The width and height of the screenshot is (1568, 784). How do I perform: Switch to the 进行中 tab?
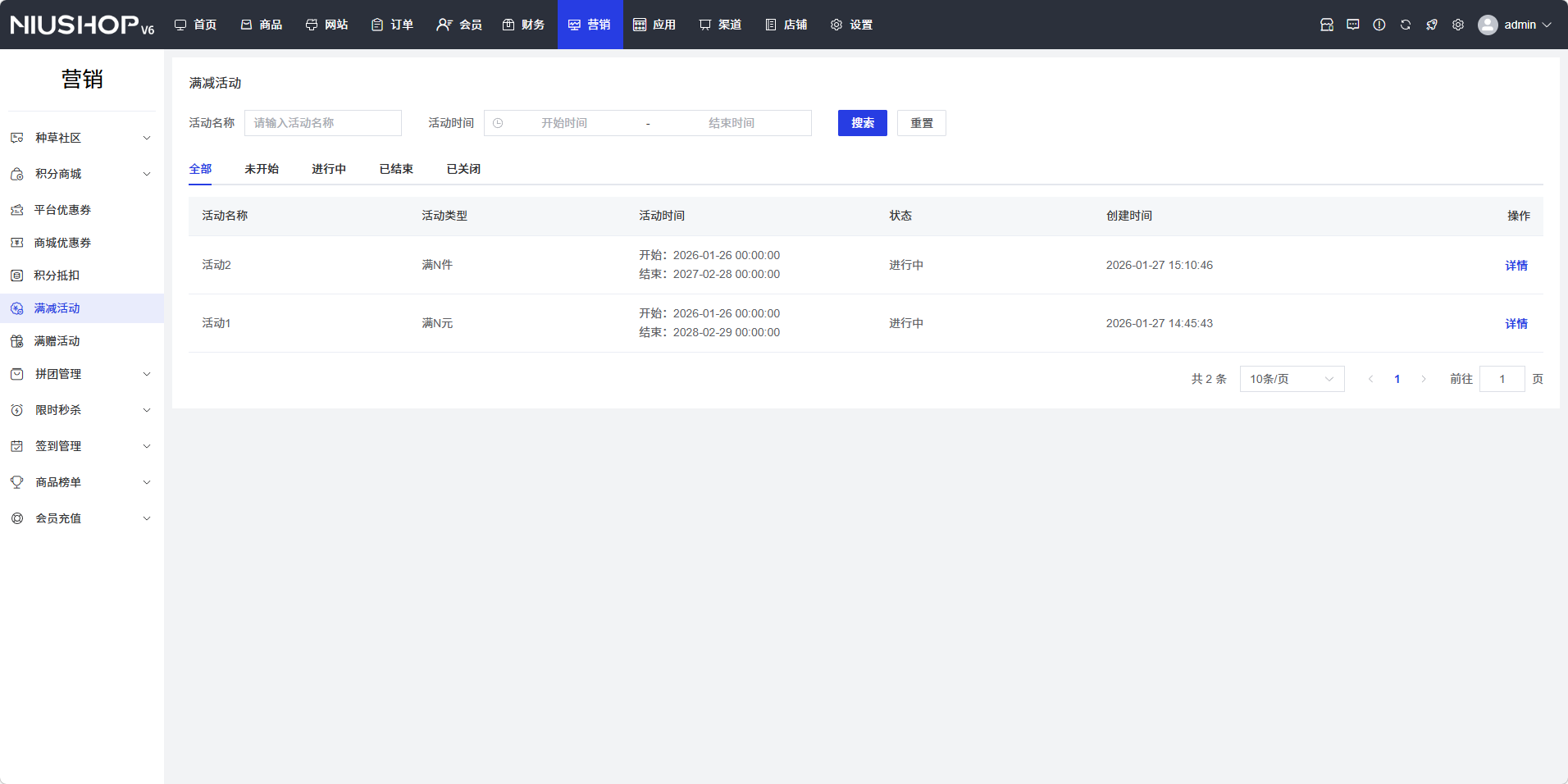(328, 169)
